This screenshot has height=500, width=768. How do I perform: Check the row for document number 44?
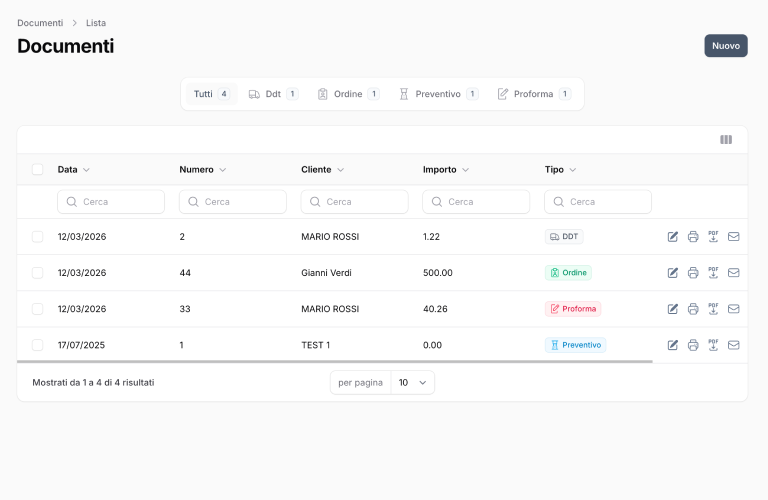38,273
